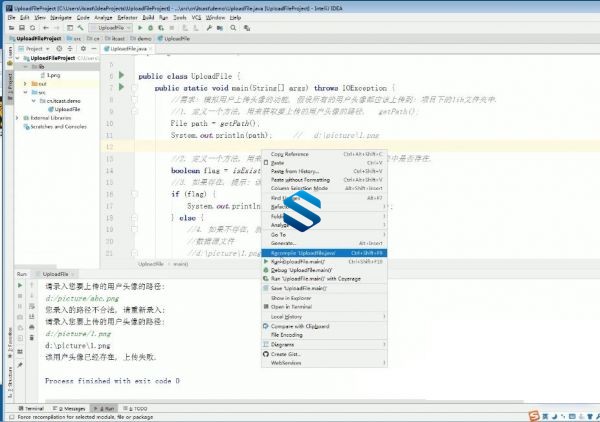This screenshot has width=600, height=422.
Task: Click the Build Project hammer icon
Action: click(80, 28)
